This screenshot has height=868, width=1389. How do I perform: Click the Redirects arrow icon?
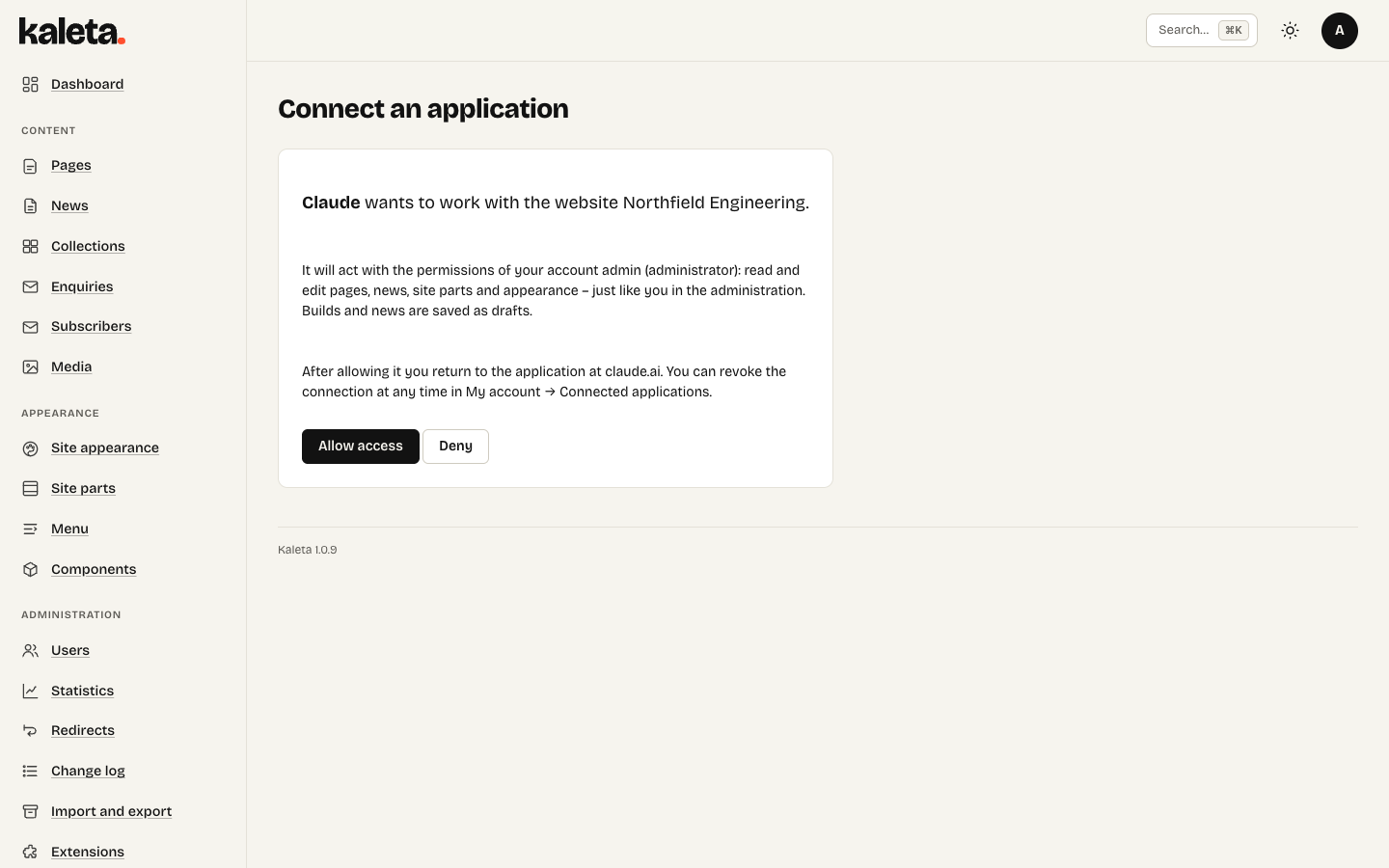click(31, 731)
